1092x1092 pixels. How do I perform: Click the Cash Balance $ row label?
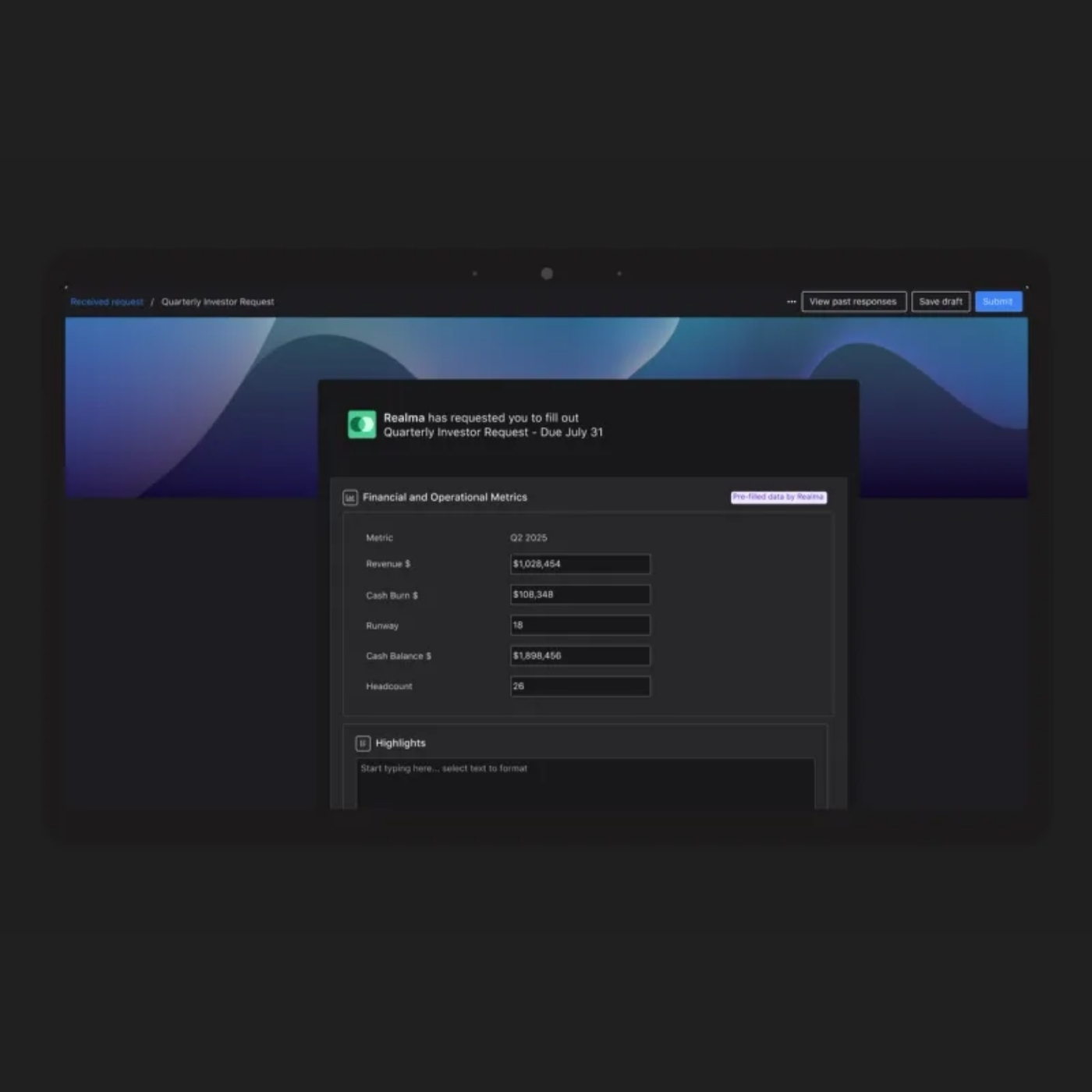click(x=399, y=656)
